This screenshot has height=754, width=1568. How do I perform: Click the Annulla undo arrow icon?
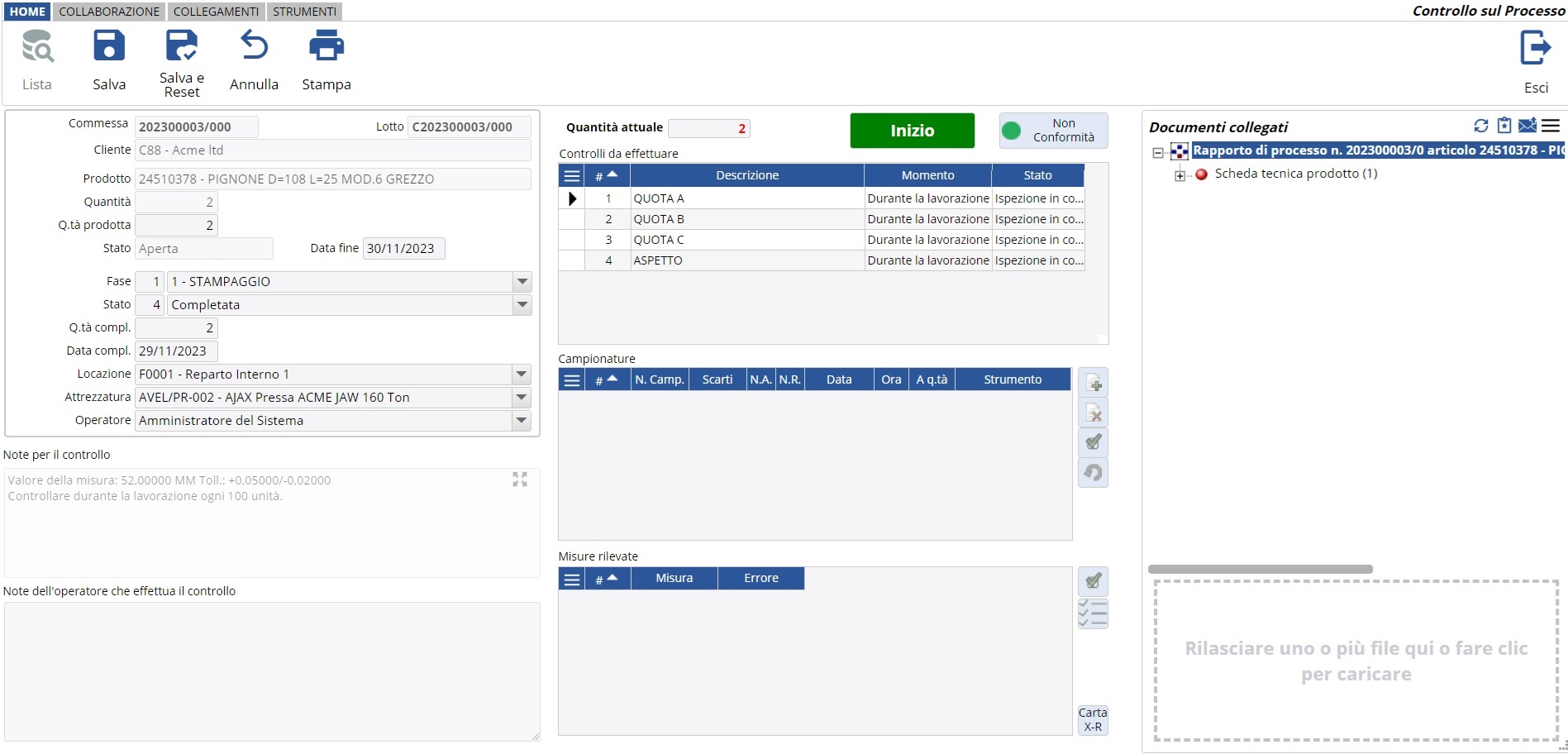click(254, 46)
